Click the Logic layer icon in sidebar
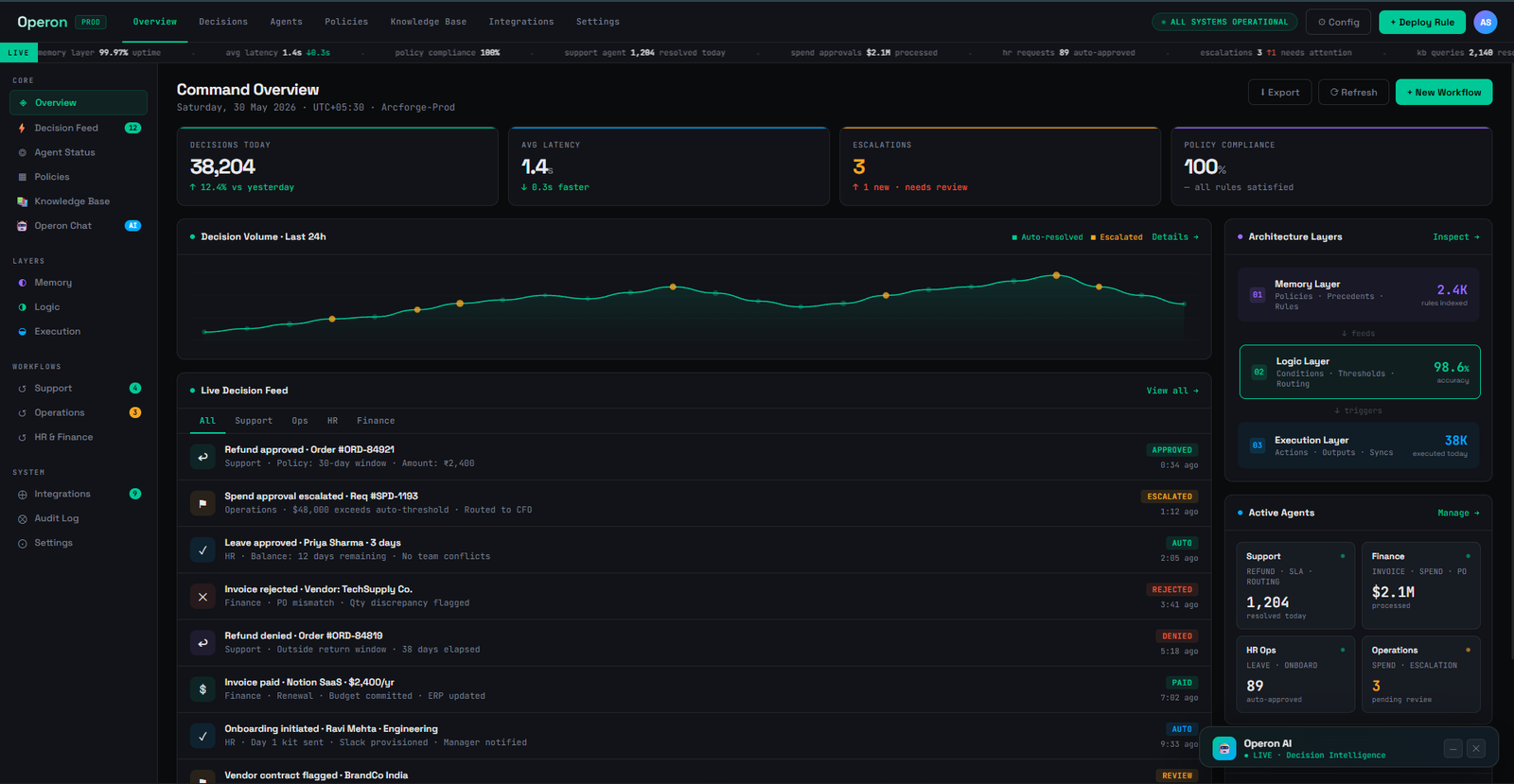 click(23, 307)
